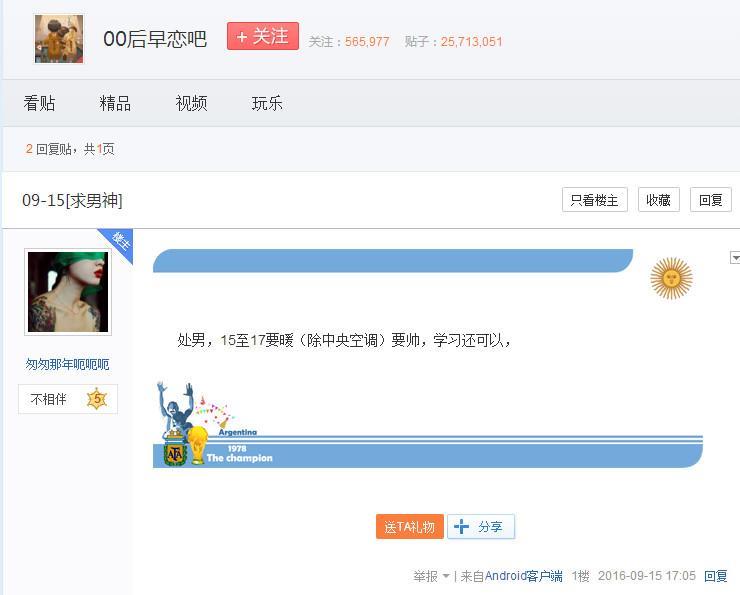Follow the forum with +关注 button
Viewport: 740px width, 595px height.
262,37
